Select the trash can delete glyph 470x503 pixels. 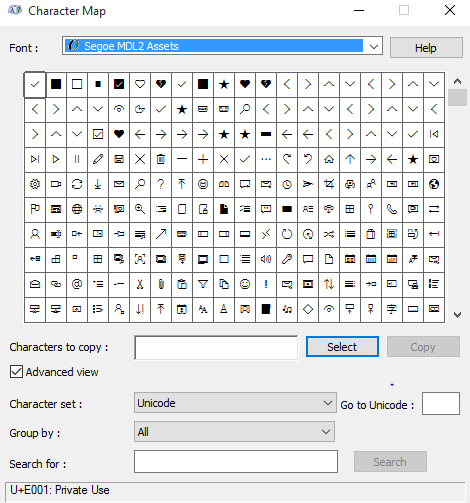[x=161, y=159]
